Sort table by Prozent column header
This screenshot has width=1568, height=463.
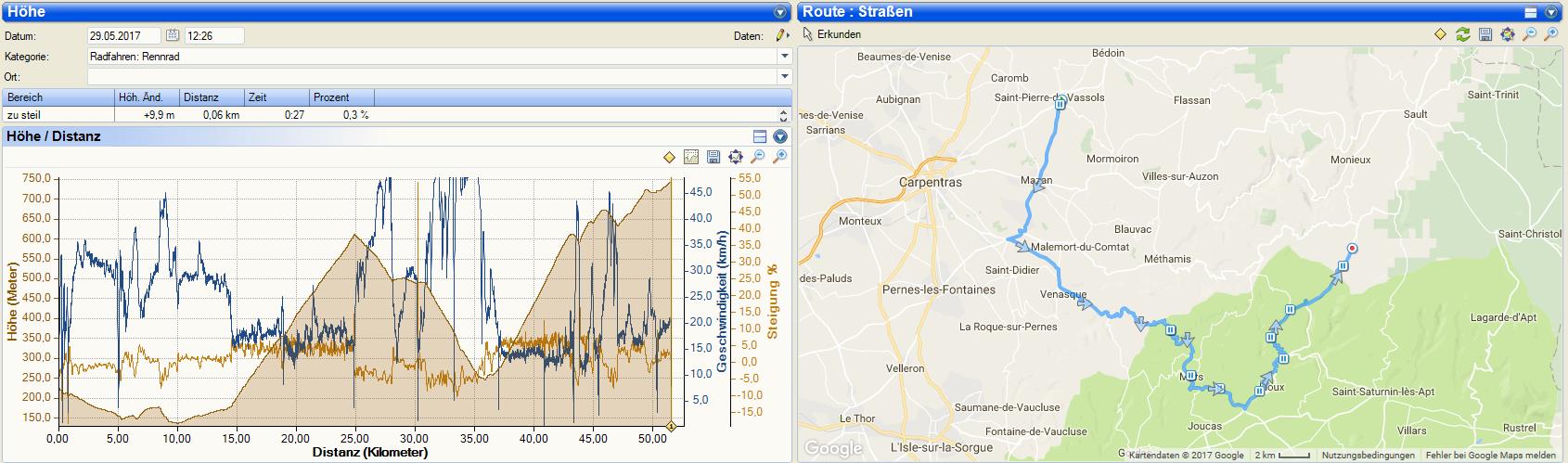click(x=341, y=97)
